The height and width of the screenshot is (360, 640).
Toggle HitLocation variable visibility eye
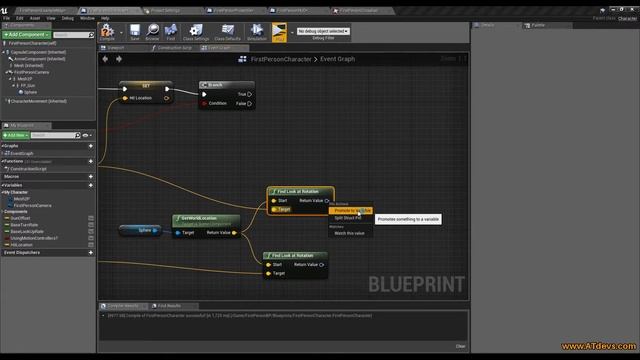91,245
